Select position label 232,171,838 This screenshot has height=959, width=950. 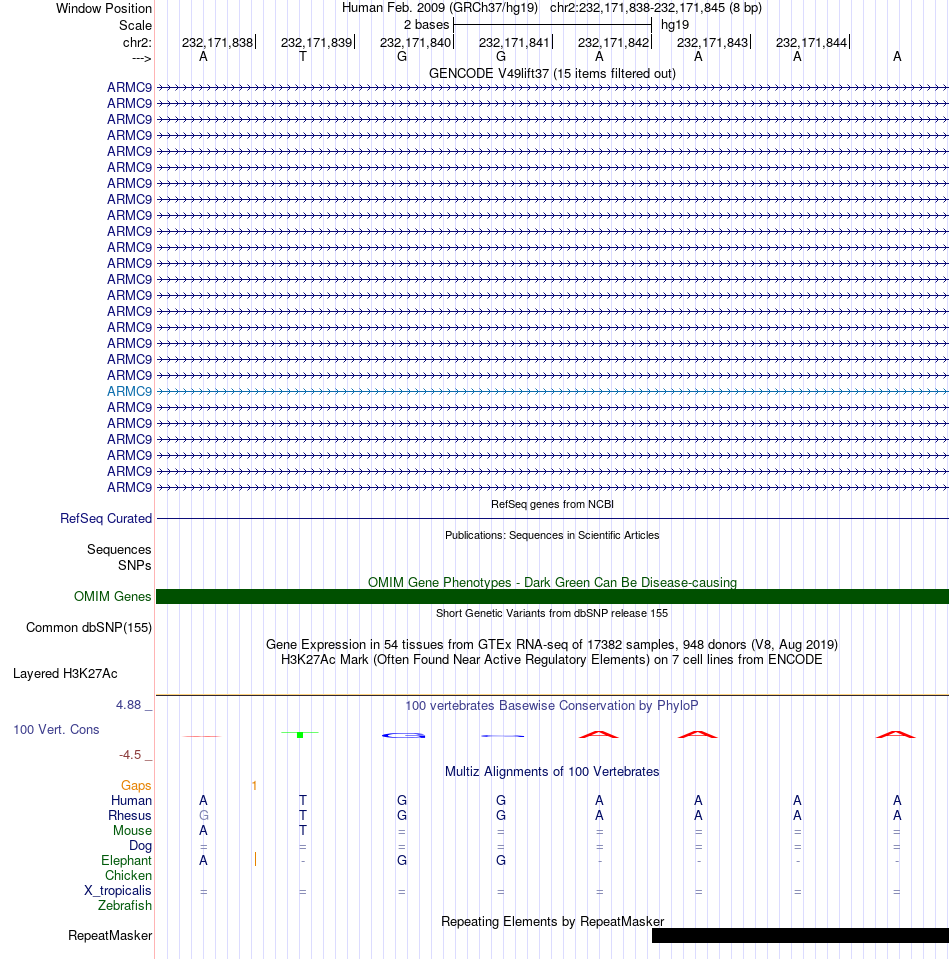coord(217,43)
